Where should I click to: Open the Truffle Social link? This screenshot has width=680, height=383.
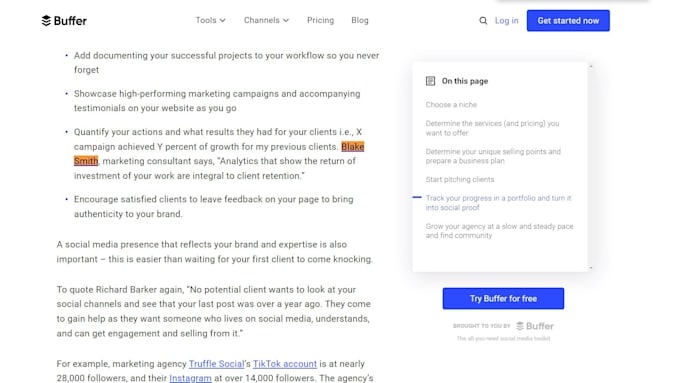(x=216, y=364)
